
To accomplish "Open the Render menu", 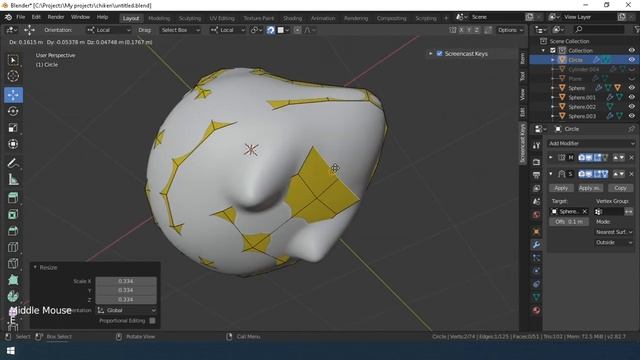I will [x=56, y=17].
